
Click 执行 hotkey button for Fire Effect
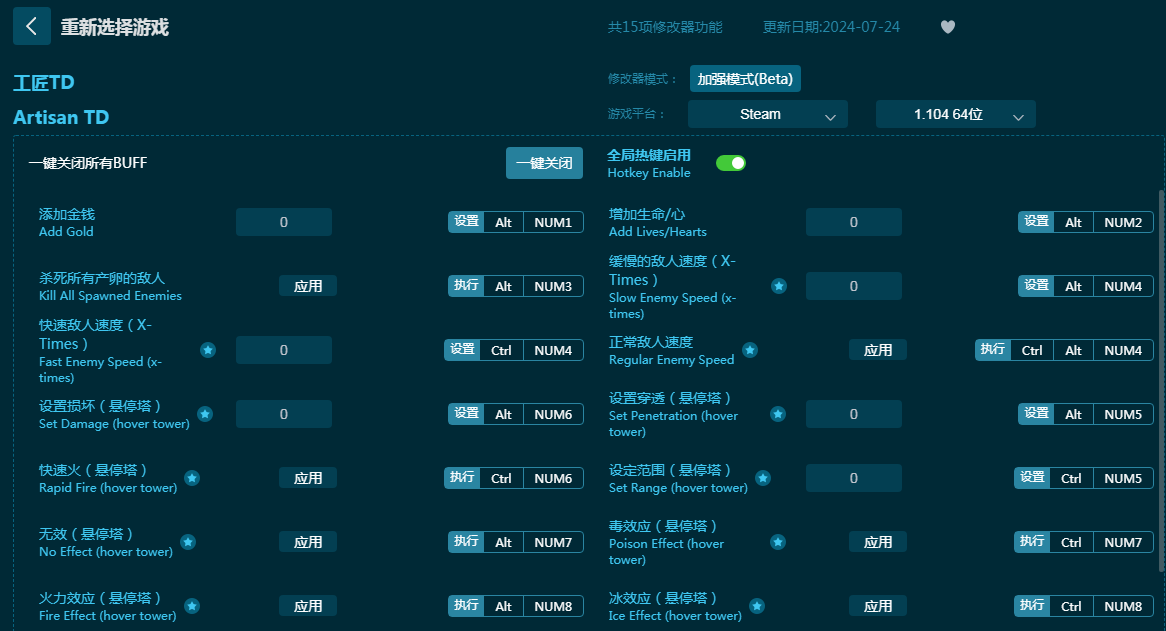pyautogui.click(x=466, y=605)
